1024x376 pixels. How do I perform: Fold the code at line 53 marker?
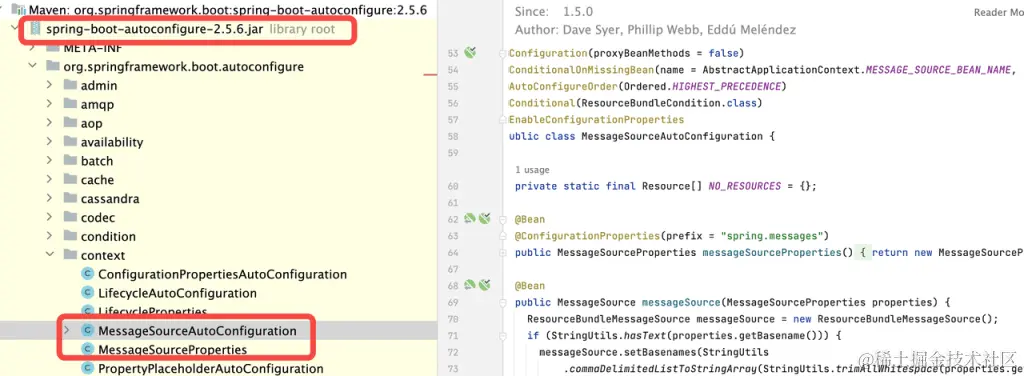click(502, 53)
